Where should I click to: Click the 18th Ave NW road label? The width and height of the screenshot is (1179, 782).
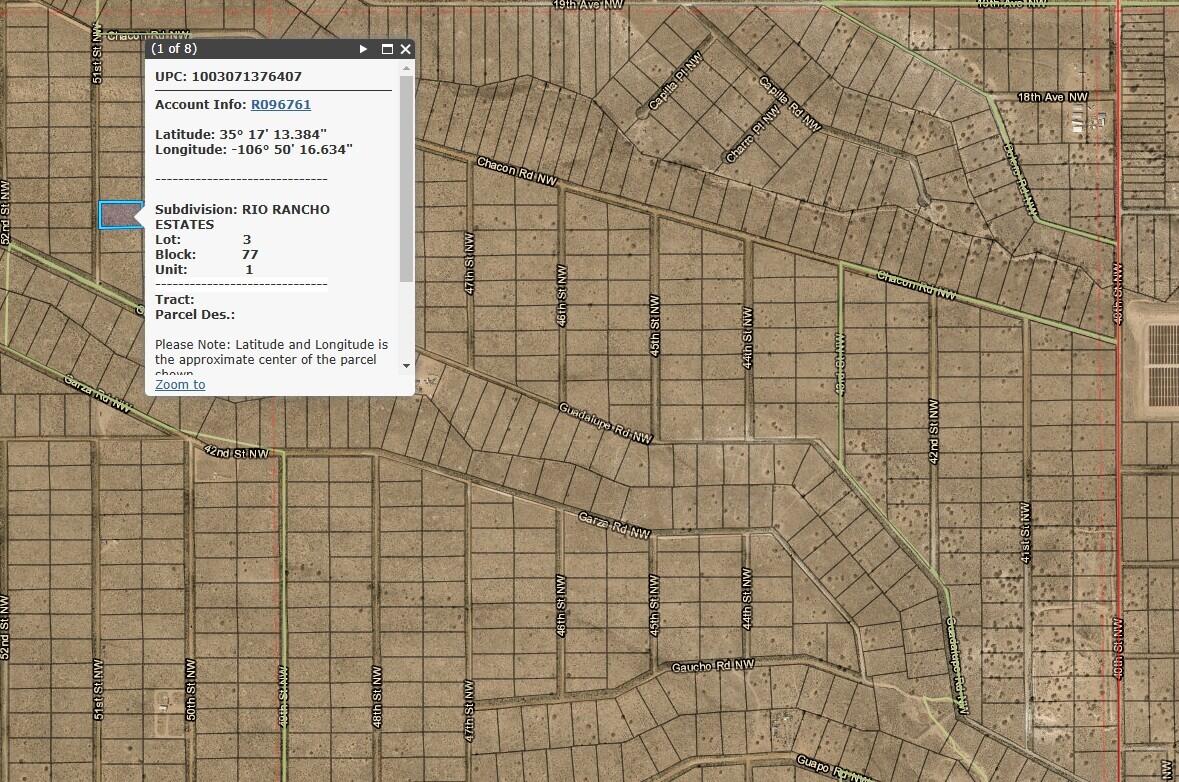[1051, 97]
